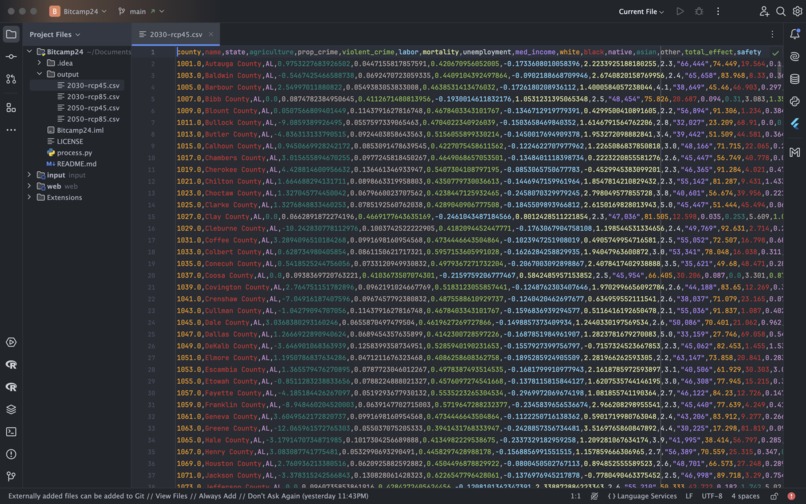Expand the input folder
806x504 pixels.
(x=29, y=175)
